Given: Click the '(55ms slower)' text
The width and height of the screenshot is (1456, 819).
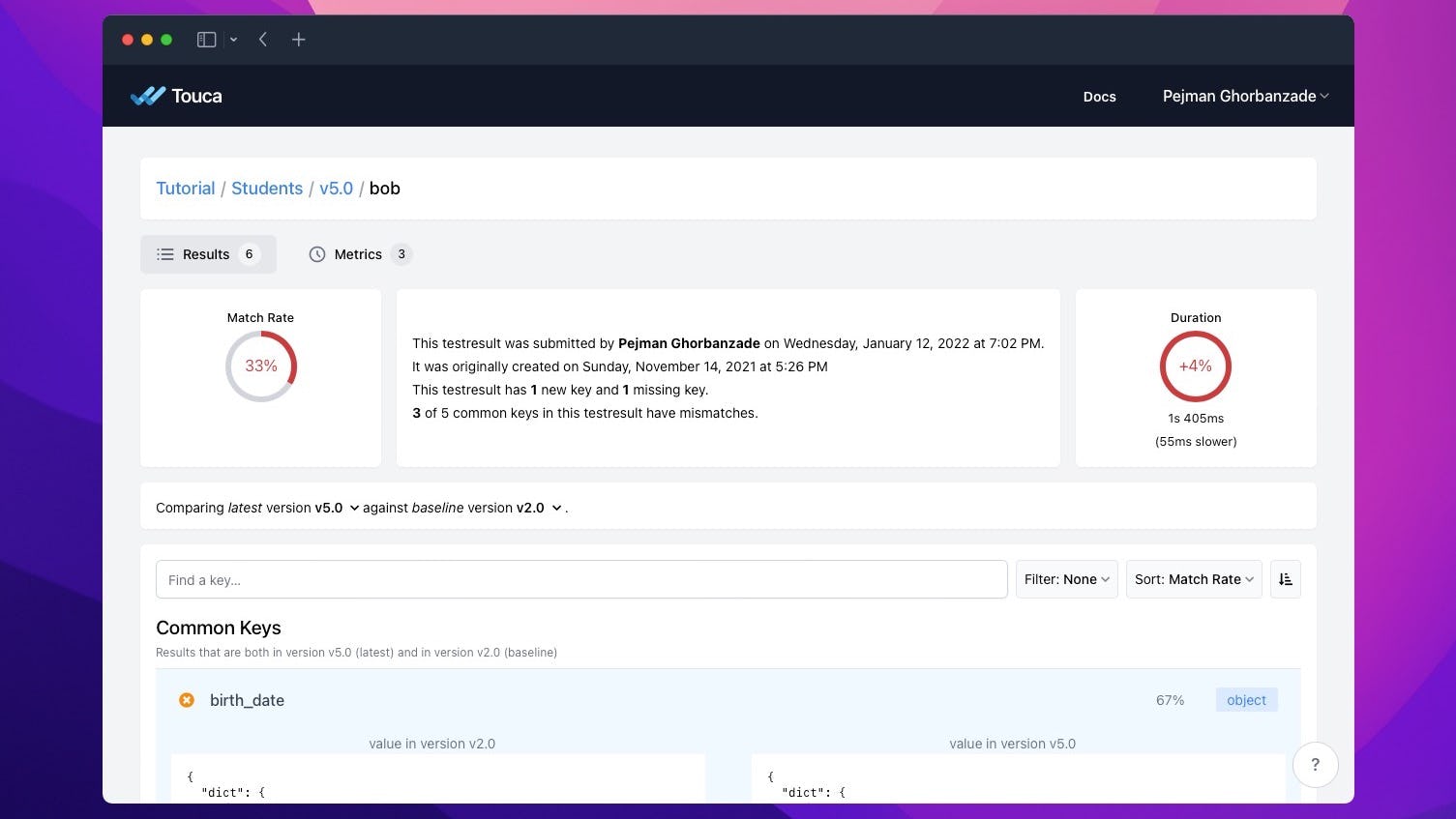Looking at the screenshot, I should coord(1196,442).
